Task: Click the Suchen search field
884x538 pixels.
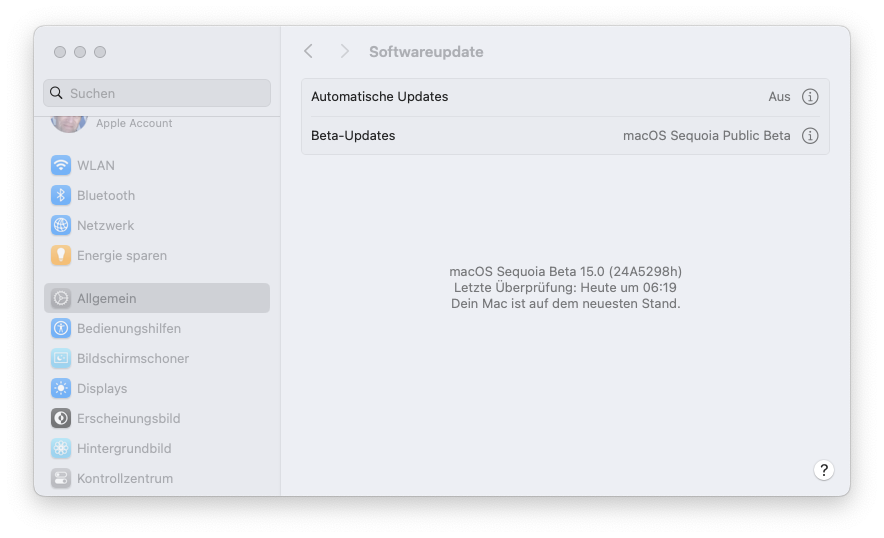Action: pyautogui.click(x=157, y=94)
